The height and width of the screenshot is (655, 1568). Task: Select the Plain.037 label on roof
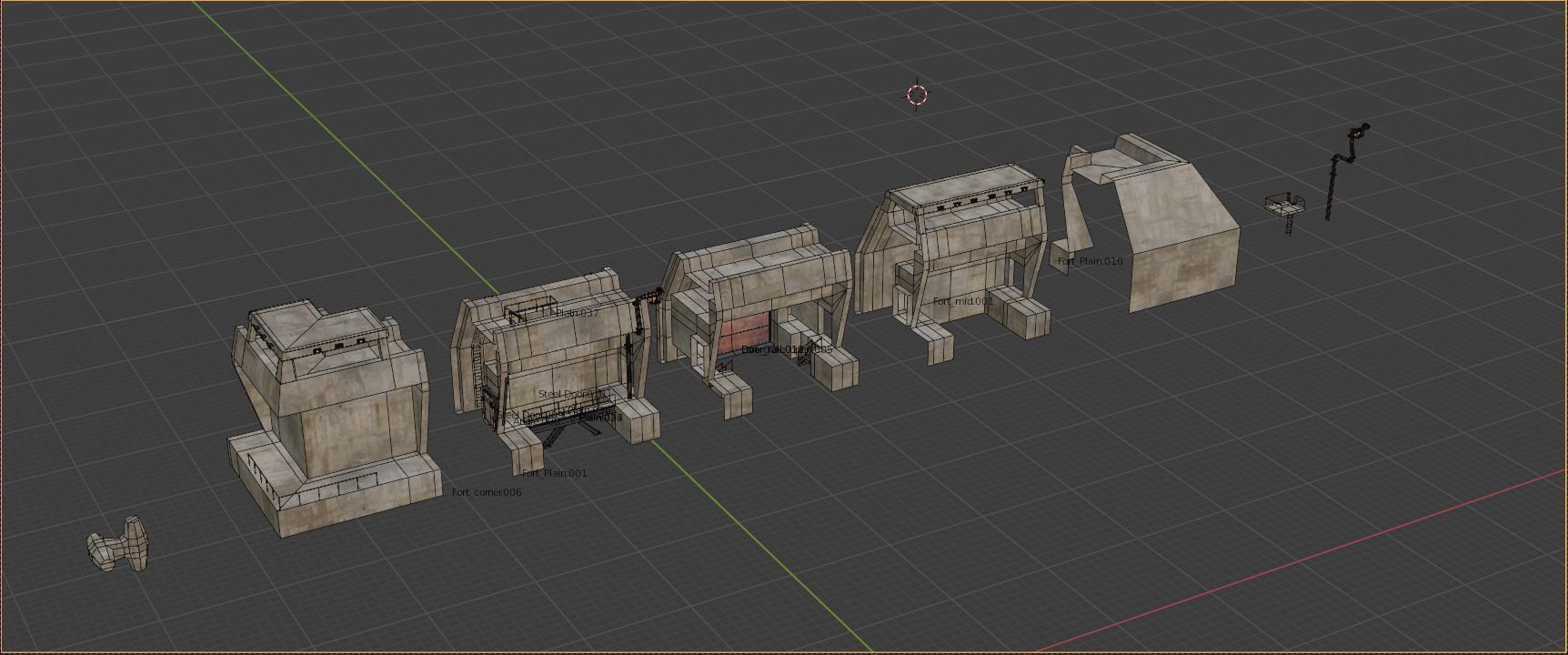pyautogui.click(x=578, y=313)
